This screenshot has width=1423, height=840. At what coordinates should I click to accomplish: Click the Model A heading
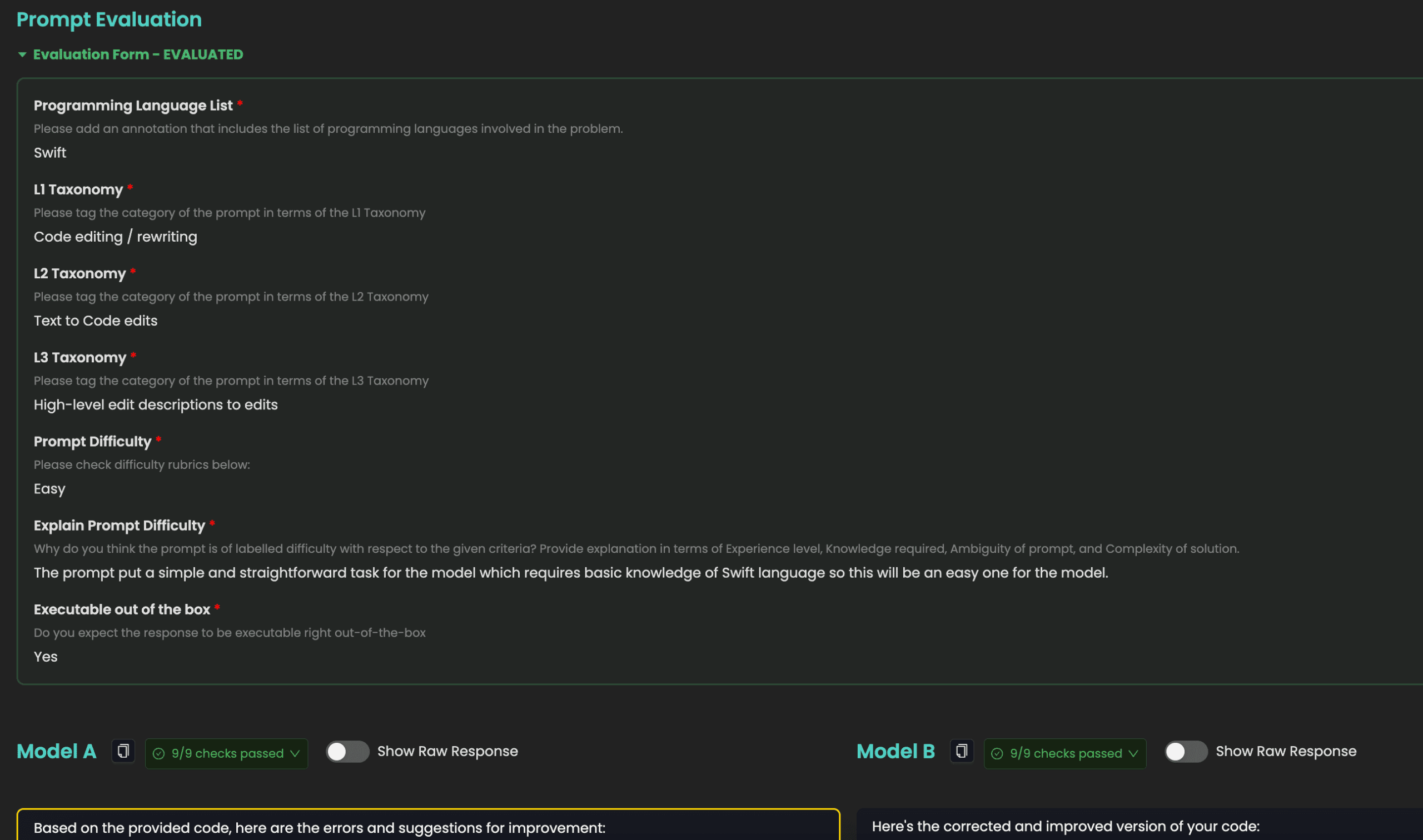click(x=57, y=752)
